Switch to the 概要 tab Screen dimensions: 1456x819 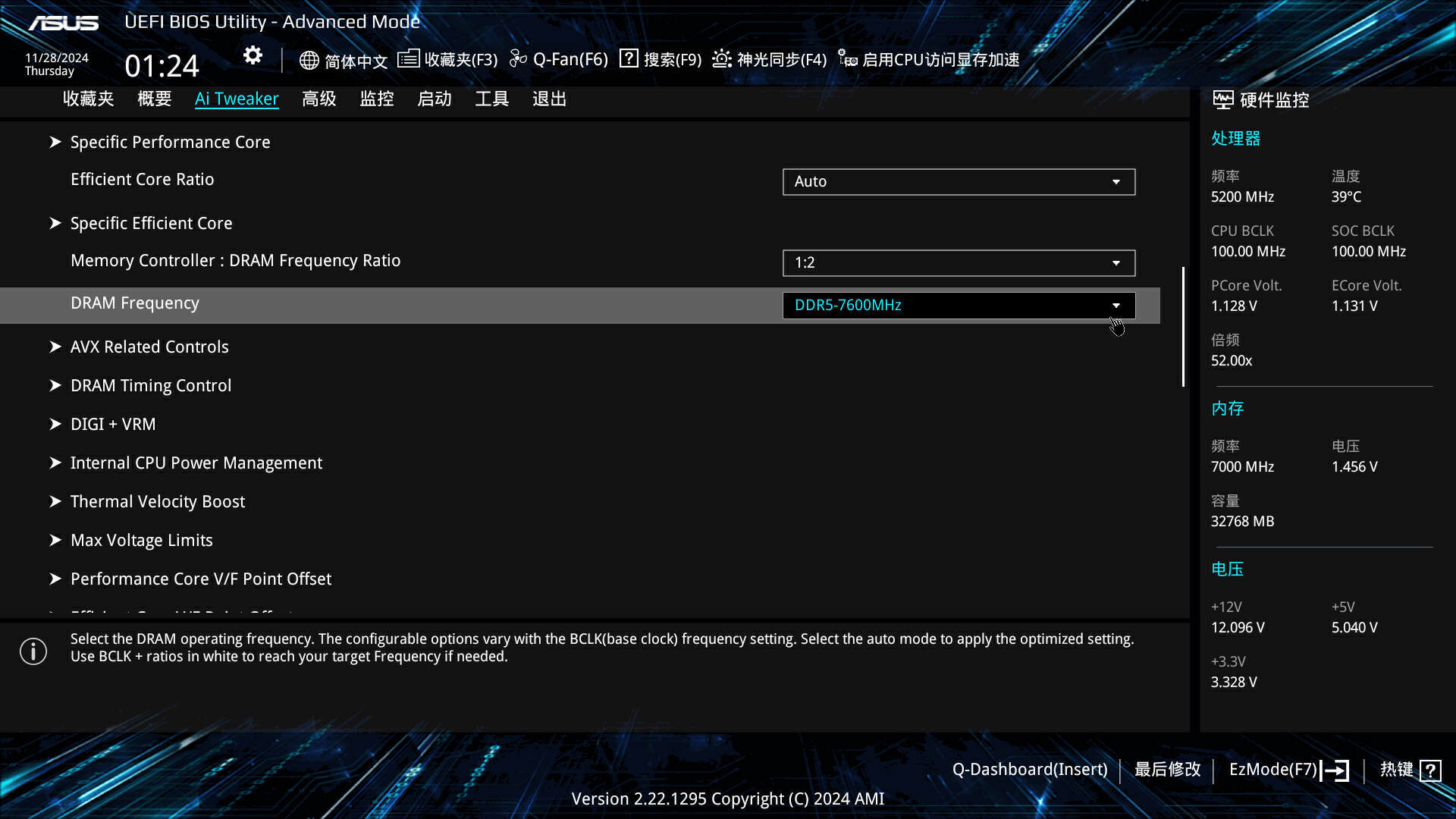[155, 99]
